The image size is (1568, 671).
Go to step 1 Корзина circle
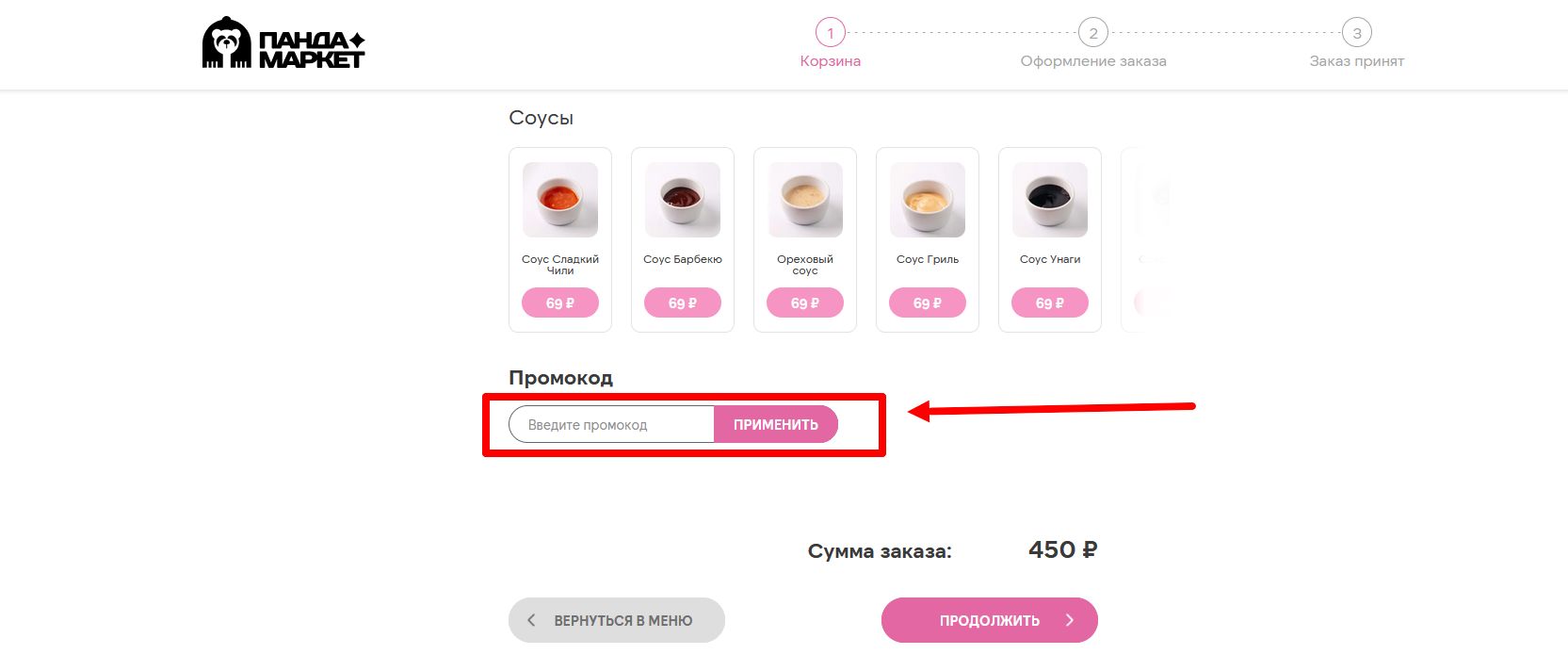tap(831, 33)
